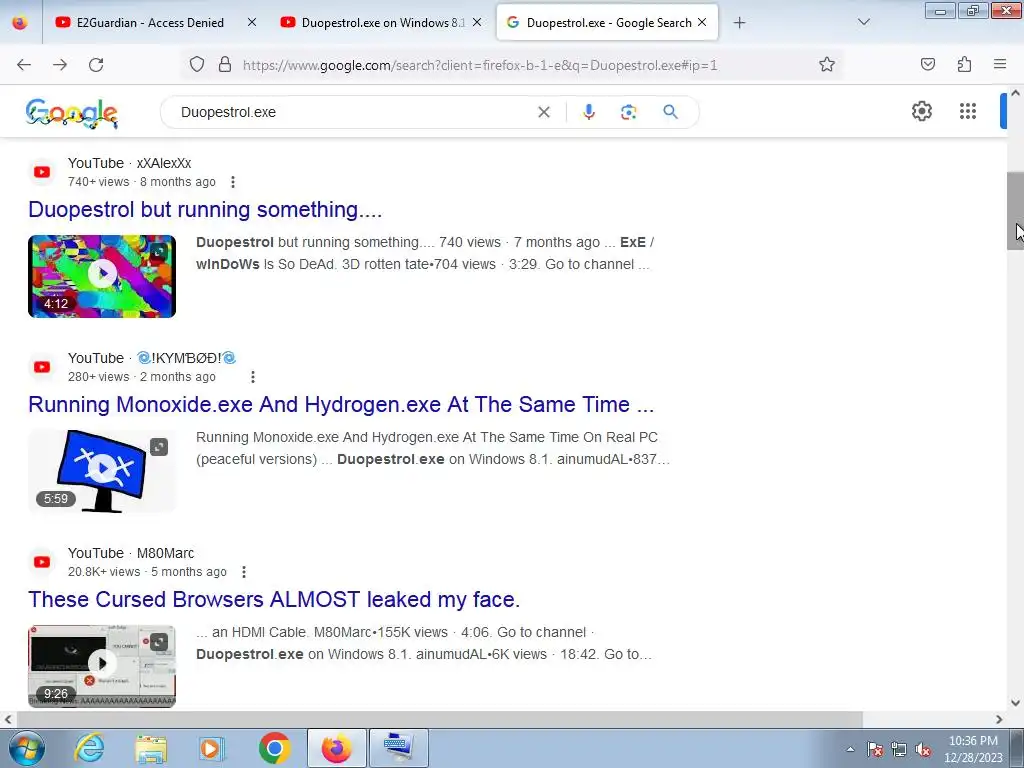Clear the Google search box with X
The height and width of the screenshot is (768, 1024).
(543, 112)
